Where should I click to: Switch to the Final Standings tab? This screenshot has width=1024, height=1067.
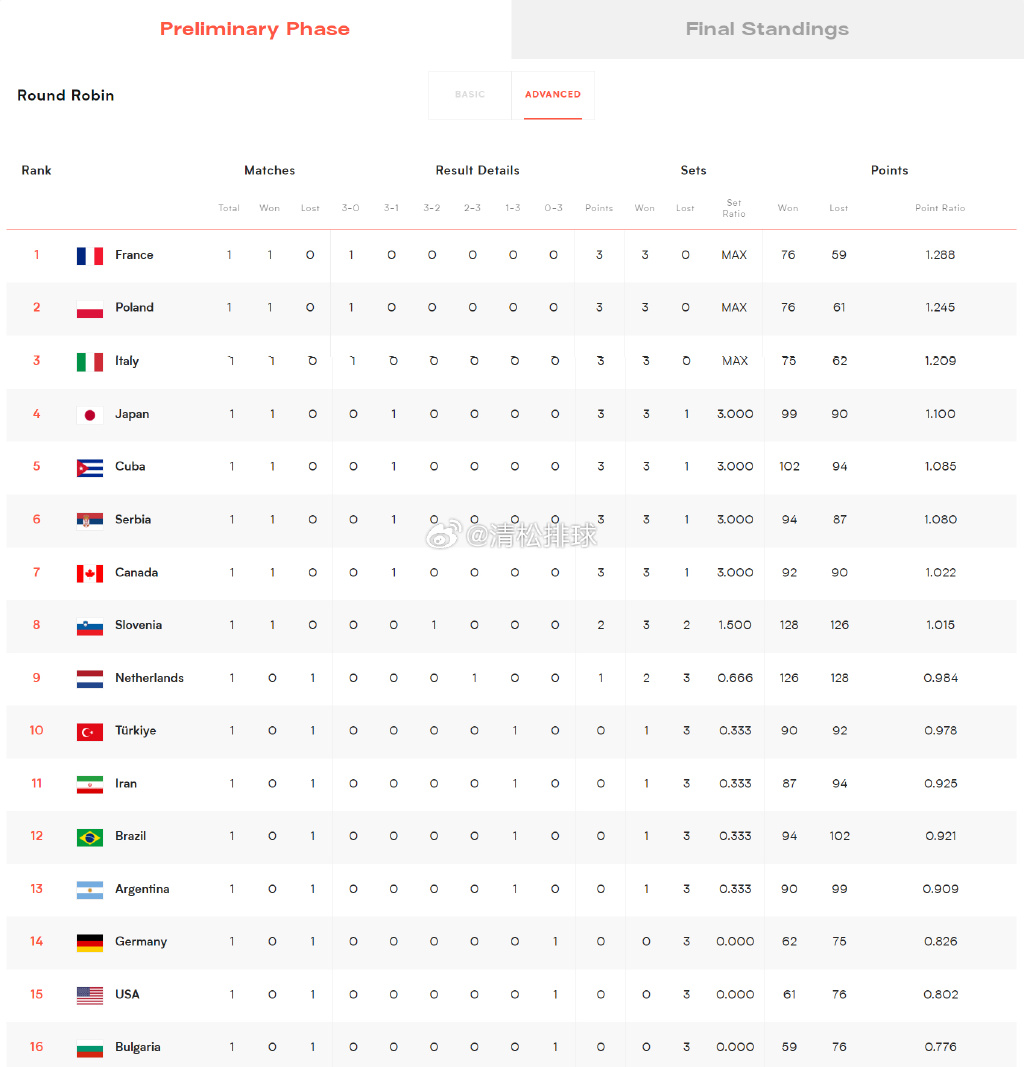tap(767, 29)
